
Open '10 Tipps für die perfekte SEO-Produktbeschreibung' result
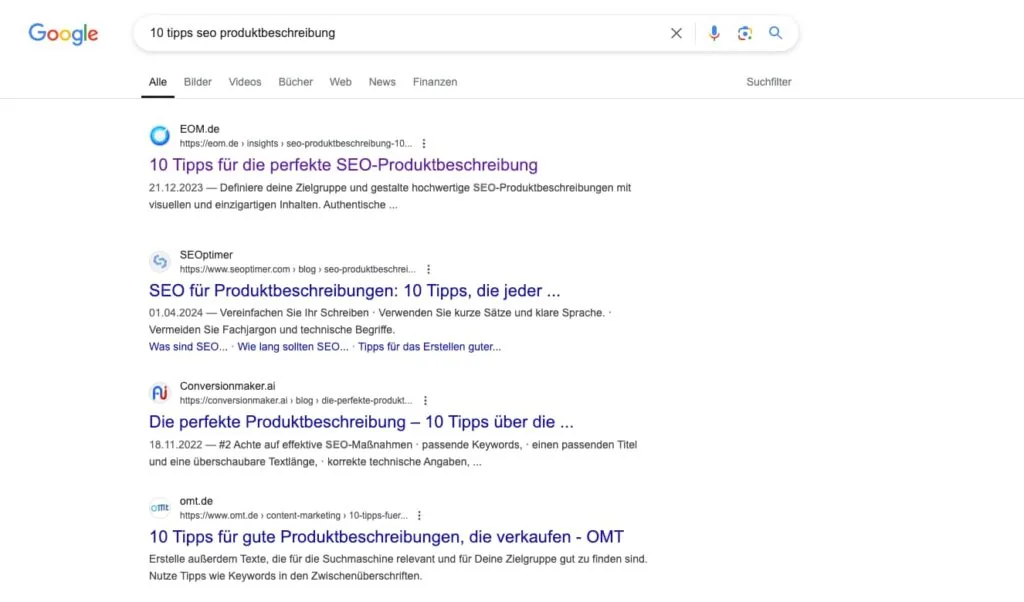(344, 165)
